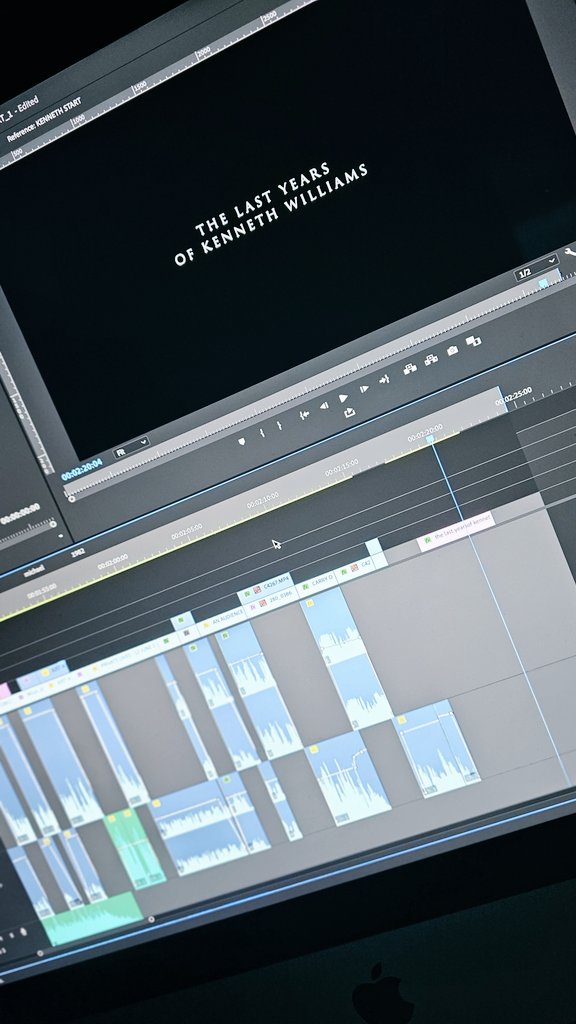Export a frame with the camera icon
This screenshot has width=576, height=1024.
pos(452,351)
